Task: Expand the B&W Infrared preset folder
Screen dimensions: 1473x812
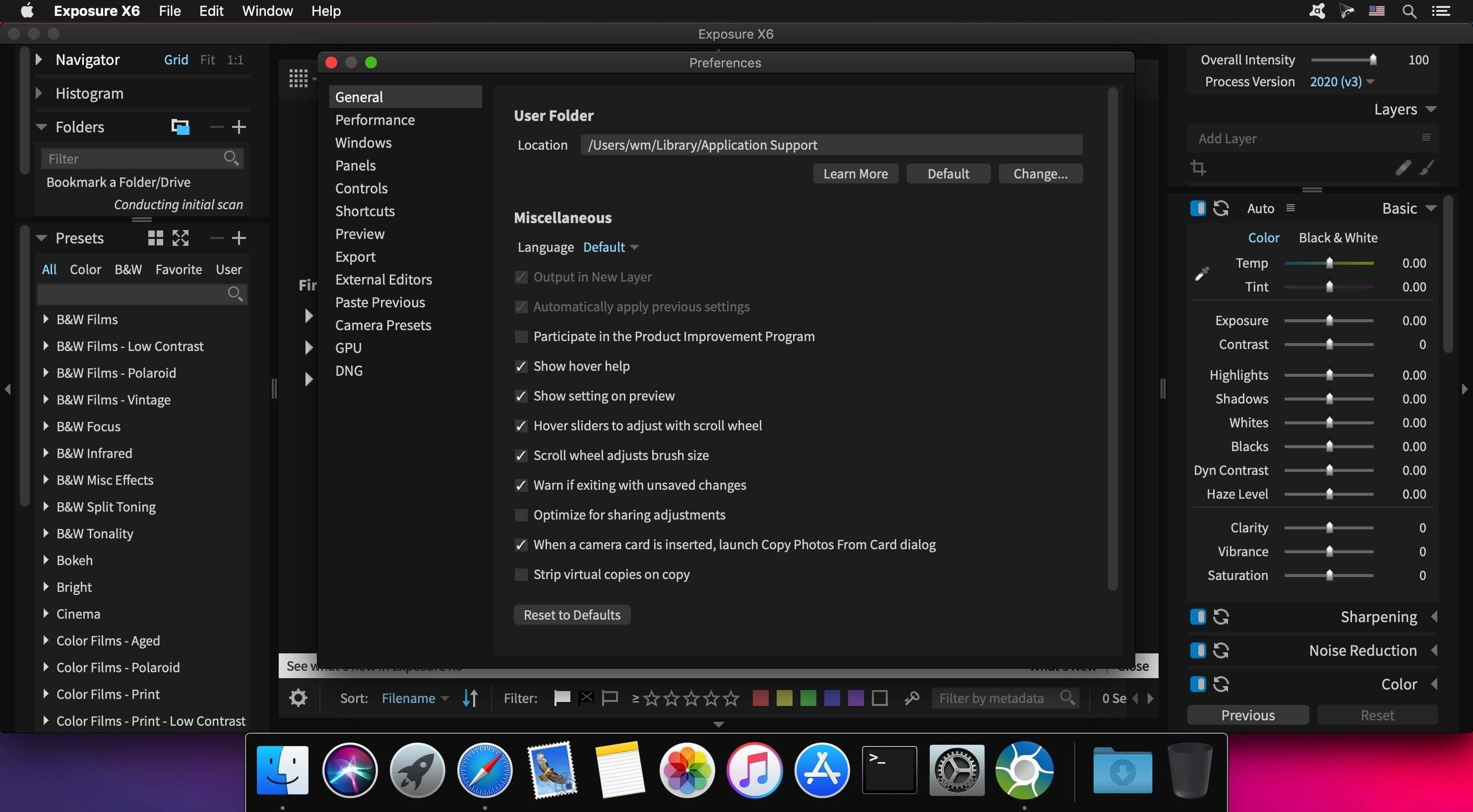Action: (46, 453)
